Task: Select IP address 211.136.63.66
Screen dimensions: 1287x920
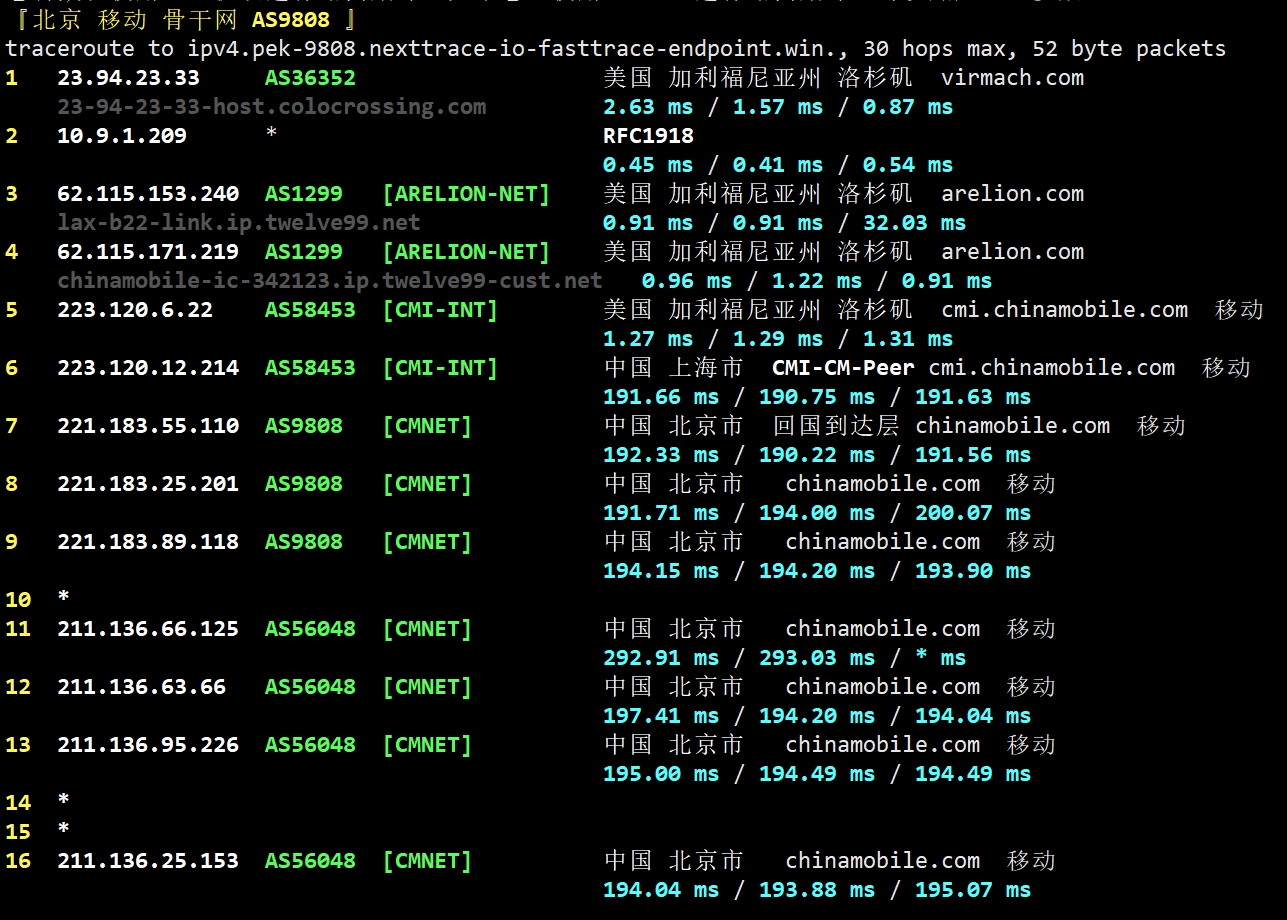Action: click(141, 687)
